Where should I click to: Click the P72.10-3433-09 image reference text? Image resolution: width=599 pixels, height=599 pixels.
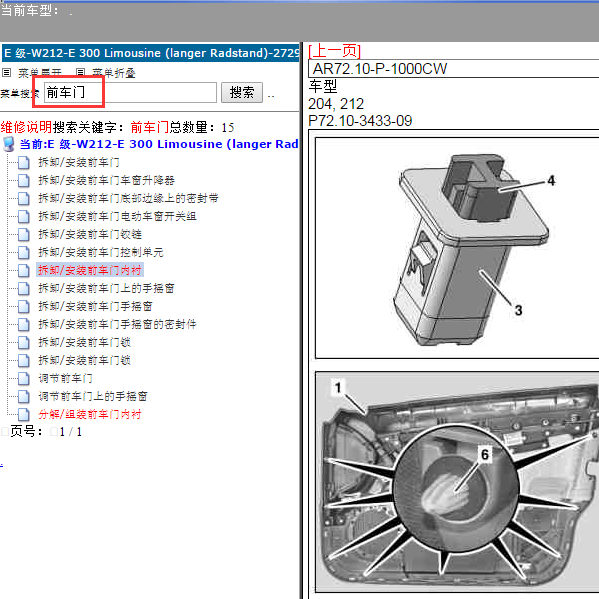tap(360, 121)
